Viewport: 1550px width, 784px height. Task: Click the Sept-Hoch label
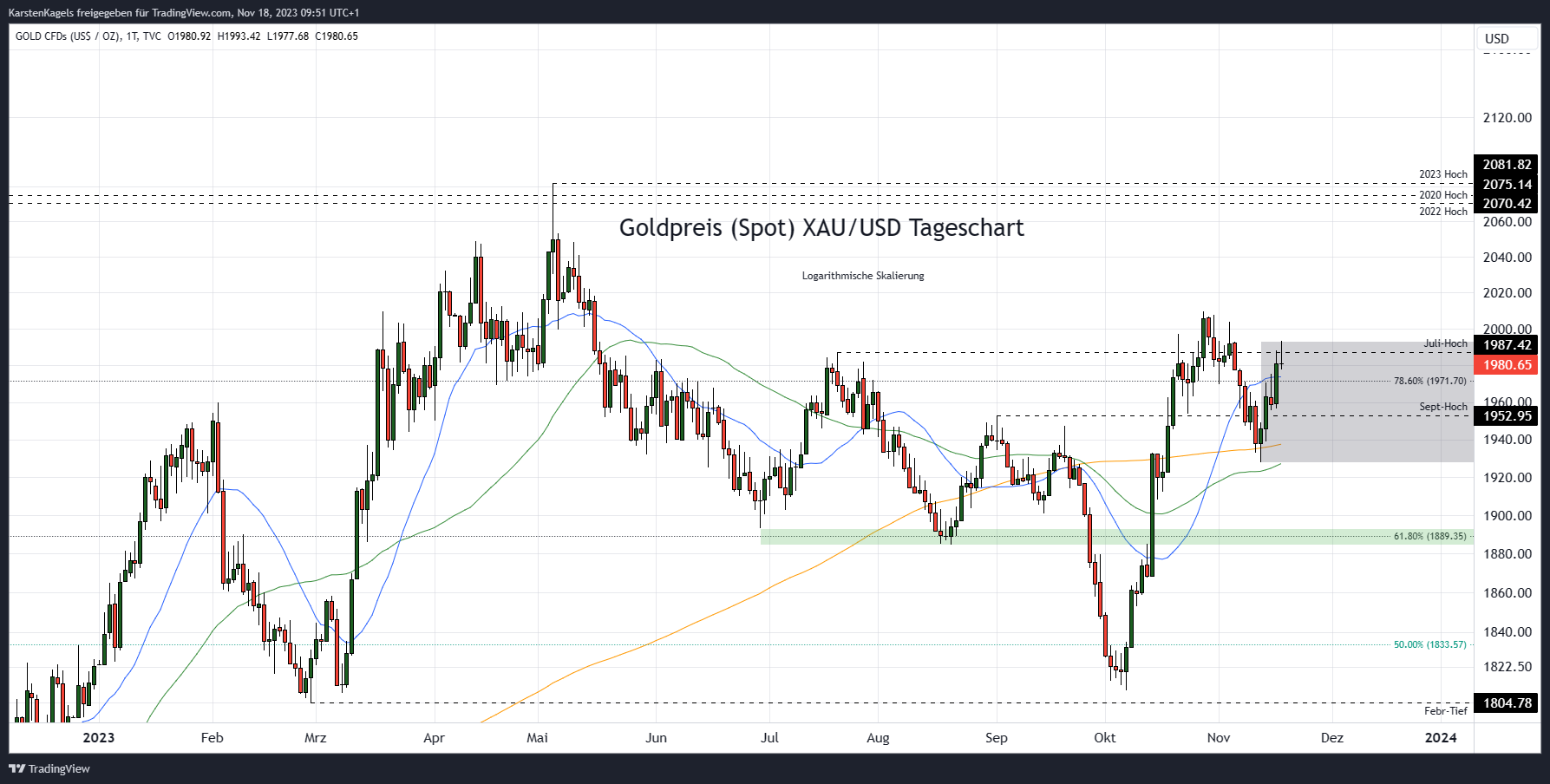point(1443,407)
